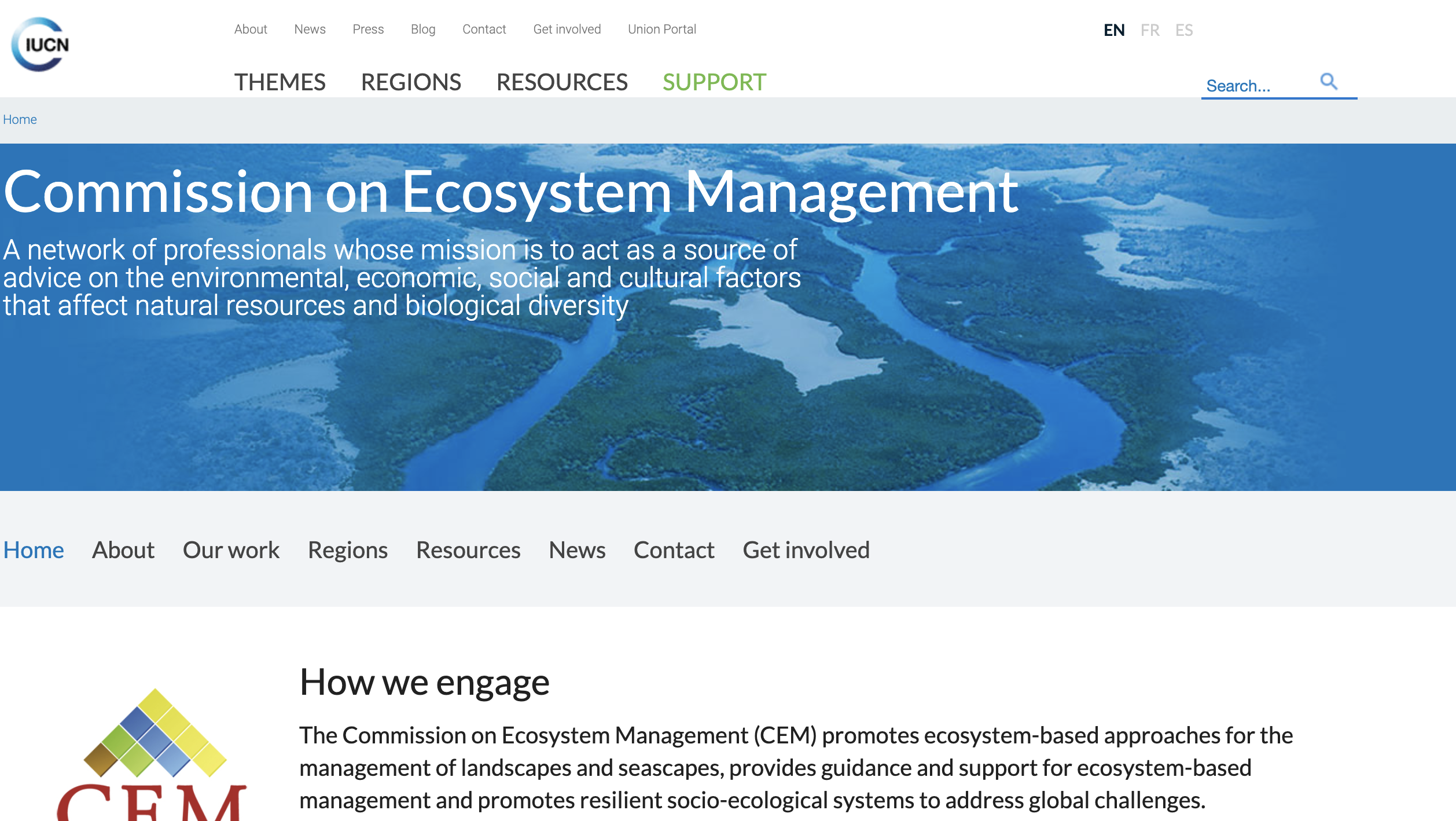Viewport: 1456px width, 821px height.
Task: Open the Blog link
Action: [422, 29]
